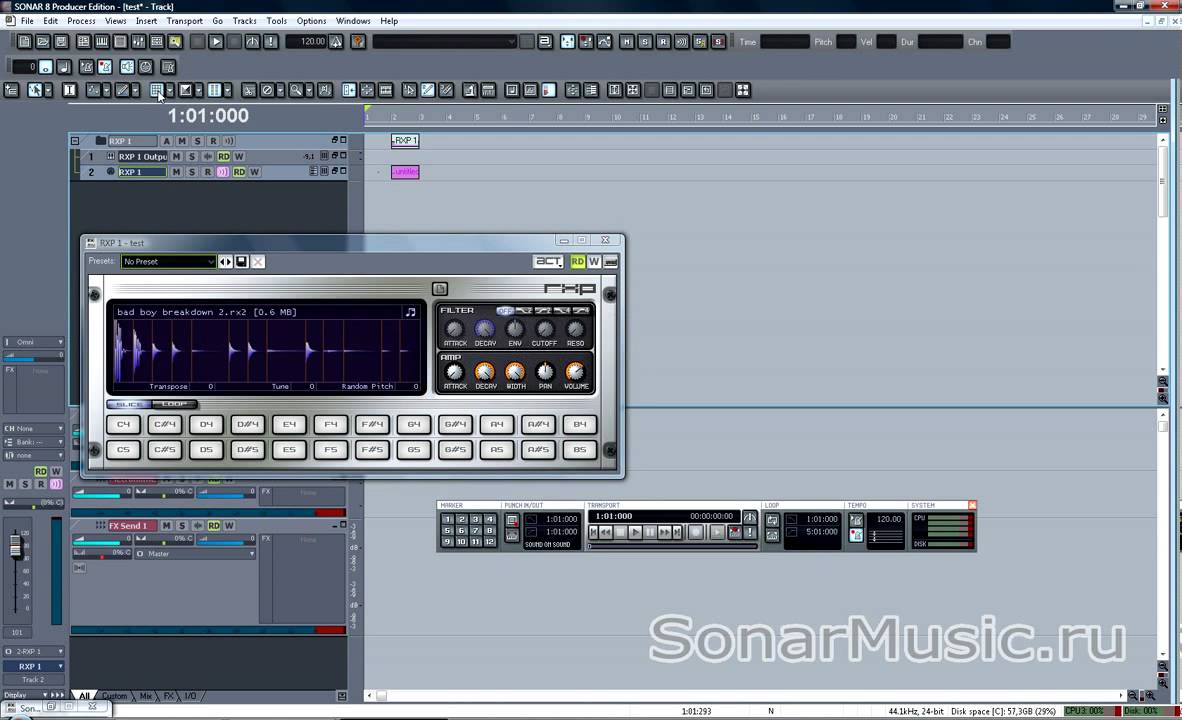The height and width of the screenshot is (720, 1182).
Task: Toggle write W button in RXP window
Action: pyautogui.click(x=594, y=262)
